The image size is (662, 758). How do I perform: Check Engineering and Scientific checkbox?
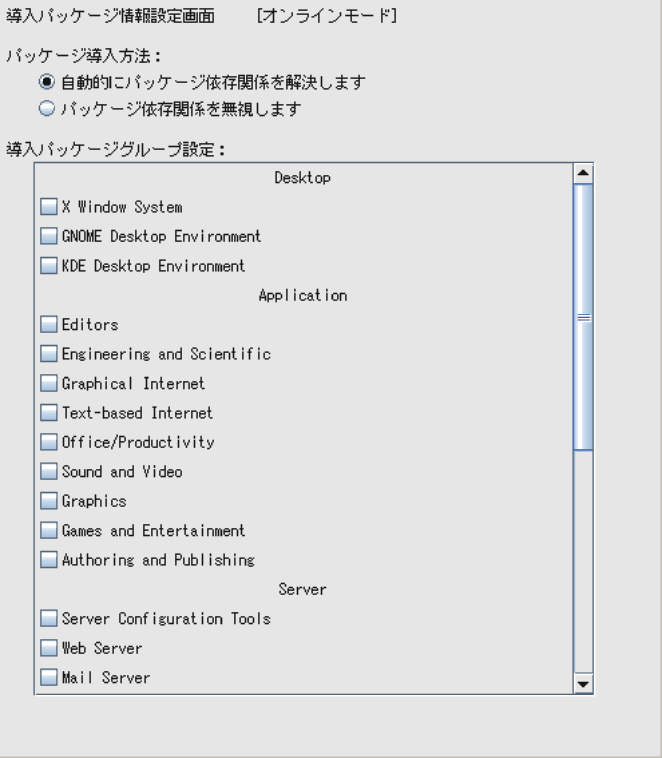click(49, 354)
